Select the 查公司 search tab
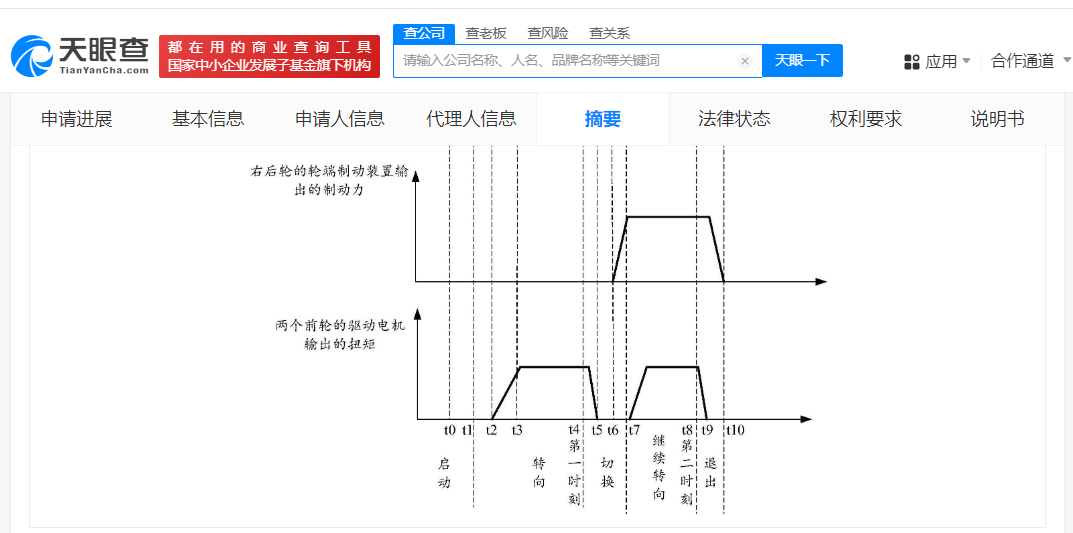 click(424, 33)
